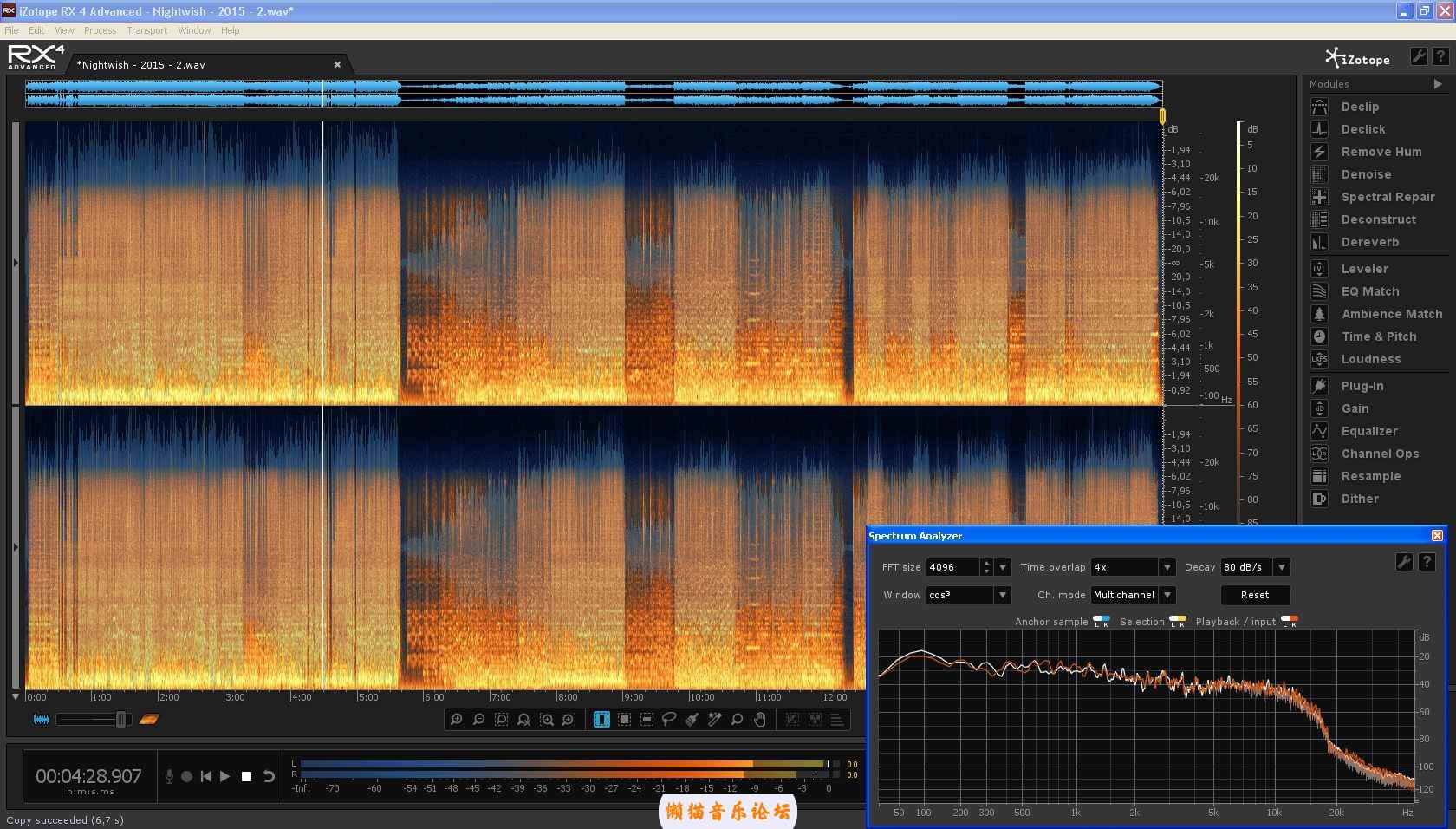Open the Time & Pitch module

[x=1378, y=336]
